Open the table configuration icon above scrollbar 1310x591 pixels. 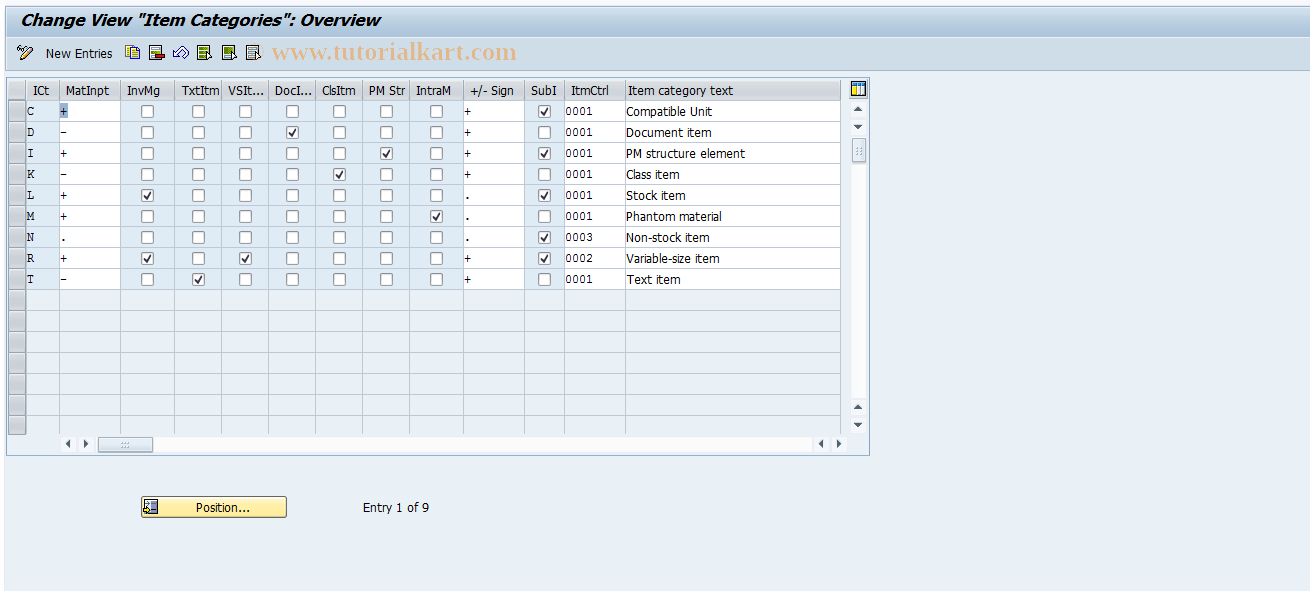(x=857, y=88)
